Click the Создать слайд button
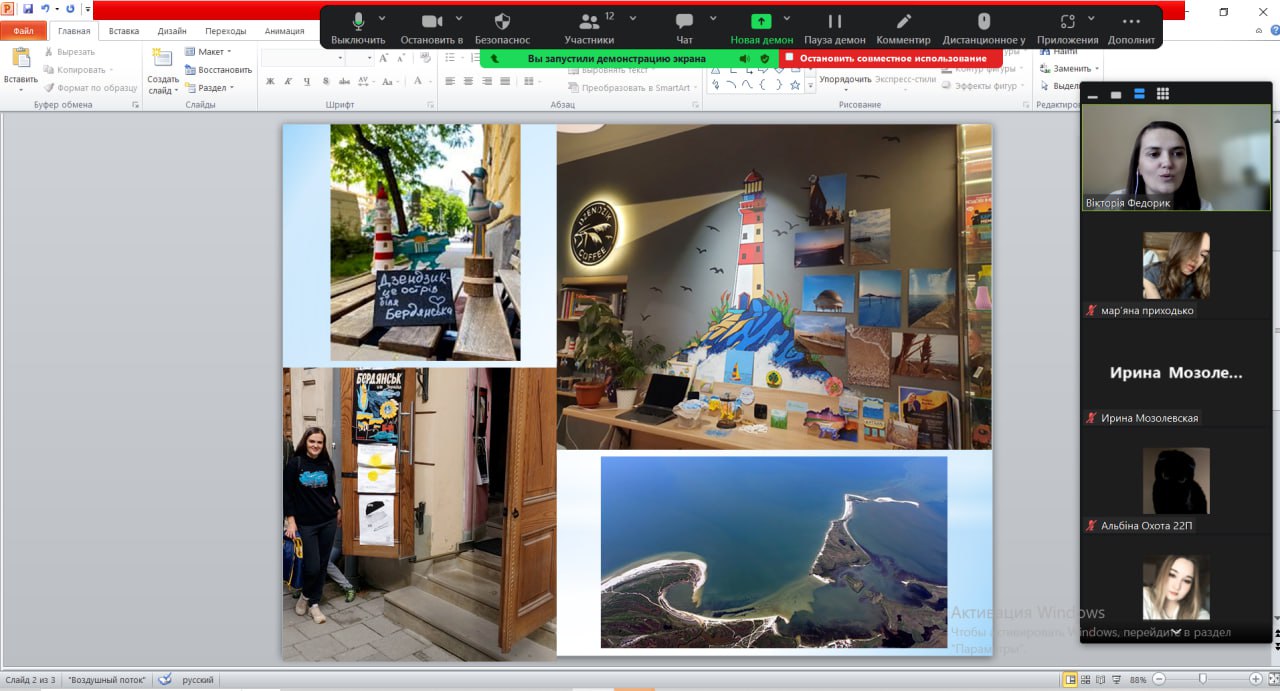Image resolution: width=1280 pixels, height=691 pixels. coord(162,68)
